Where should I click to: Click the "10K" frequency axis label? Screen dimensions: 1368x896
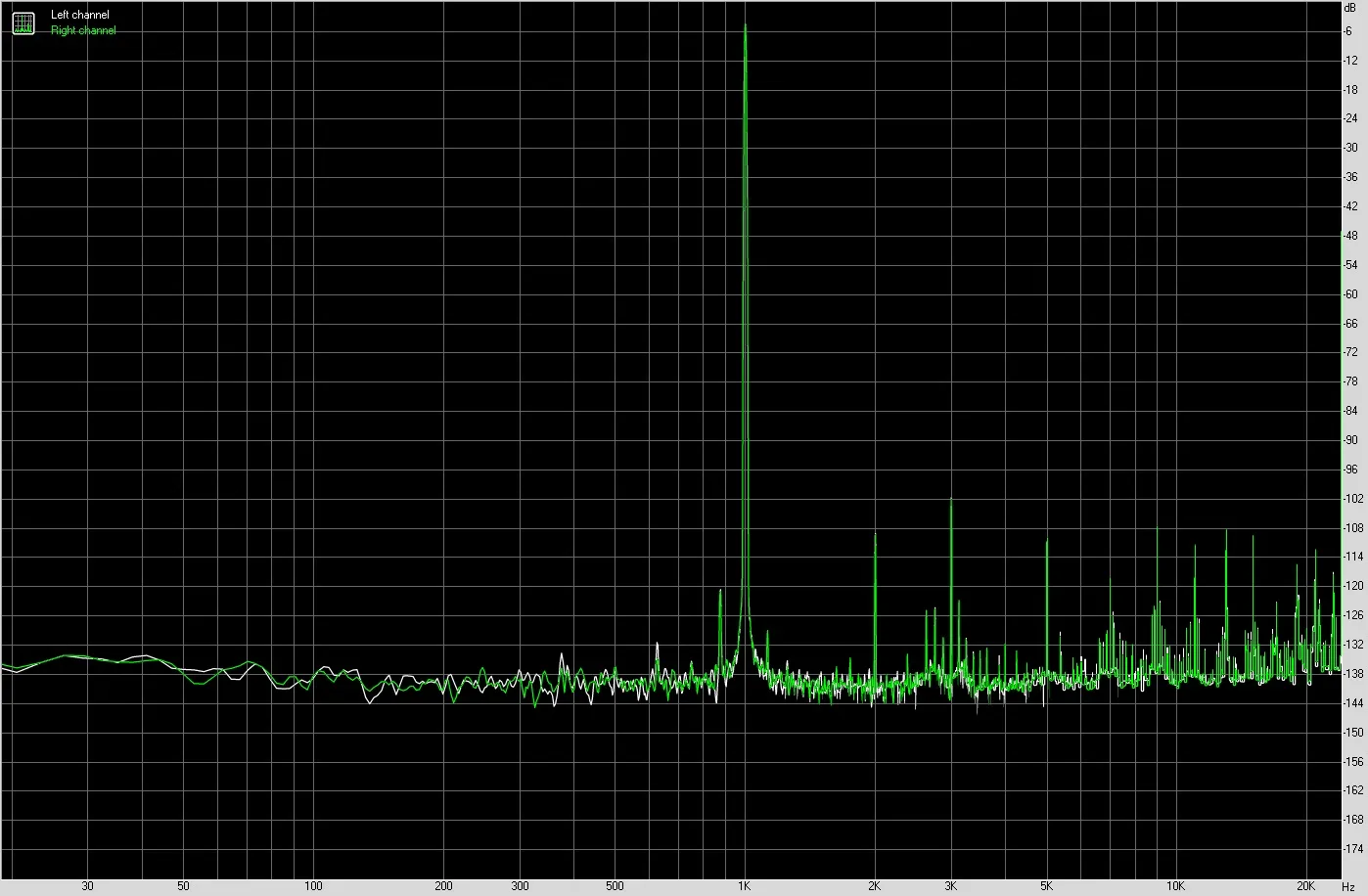[1176, 886]
